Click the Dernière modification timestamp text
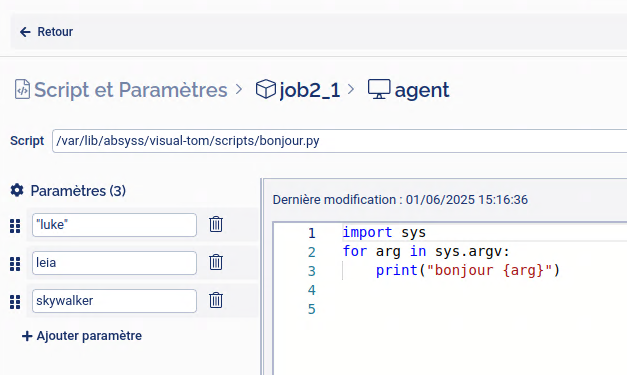 point(400,199)
